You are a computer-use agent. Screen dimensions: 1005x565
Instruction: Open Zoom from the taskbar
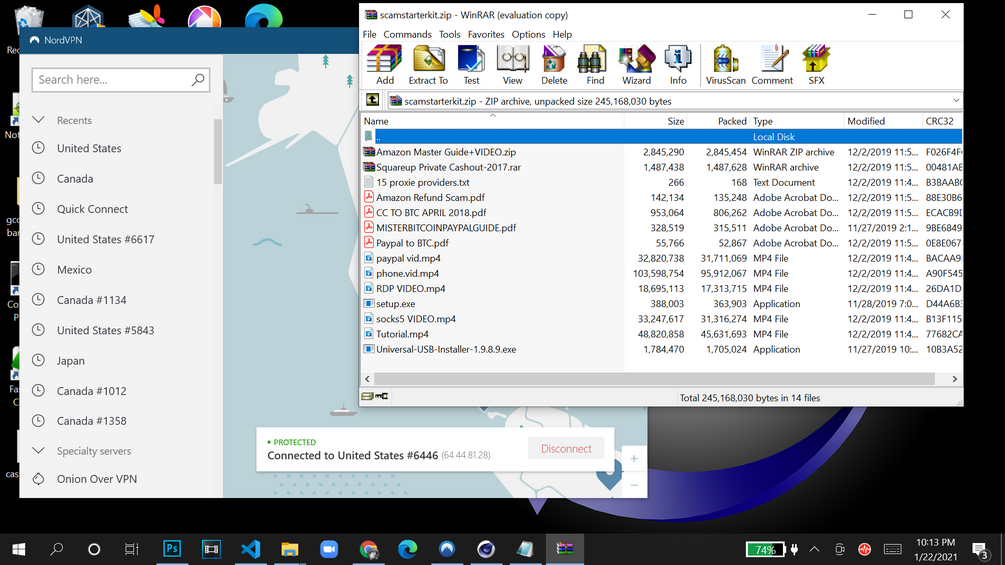329,549
